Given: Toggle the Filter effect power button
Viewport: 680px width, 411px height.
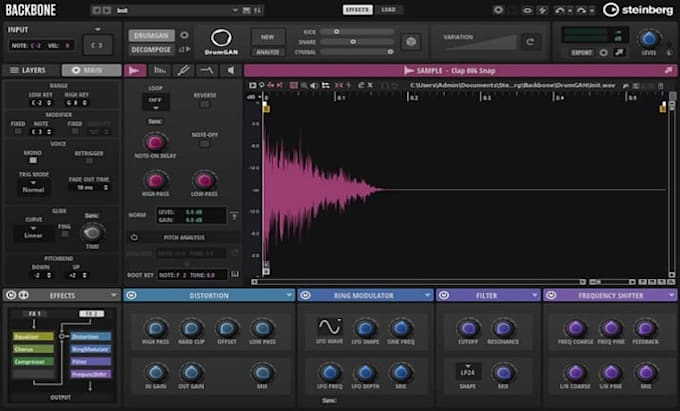Looking at the screenshot, I should pyautogui.click(x=444, y=295).
